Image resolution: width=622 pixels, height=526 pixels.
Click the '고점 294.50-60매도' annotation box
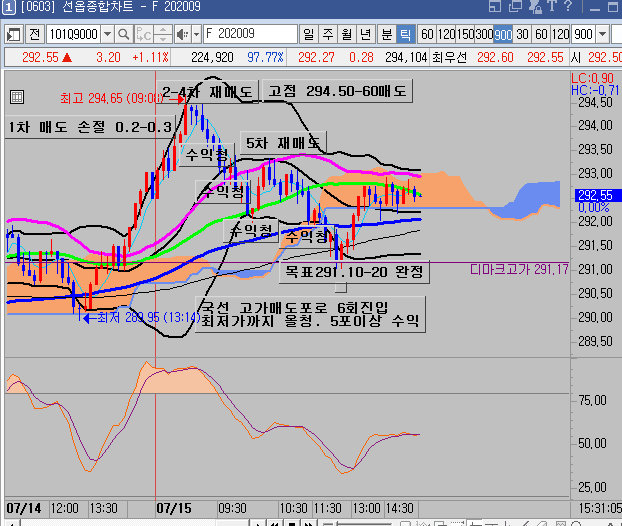[338, 91]
